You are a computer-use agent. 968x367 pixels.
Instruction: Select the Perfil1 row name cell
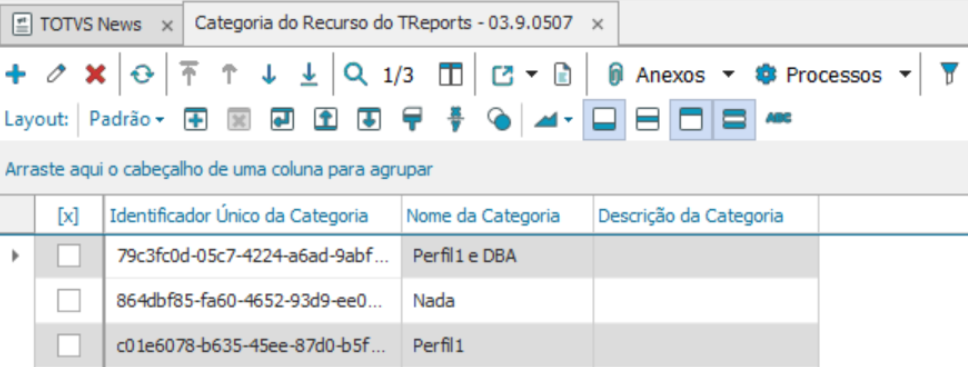tap(497, 345)
